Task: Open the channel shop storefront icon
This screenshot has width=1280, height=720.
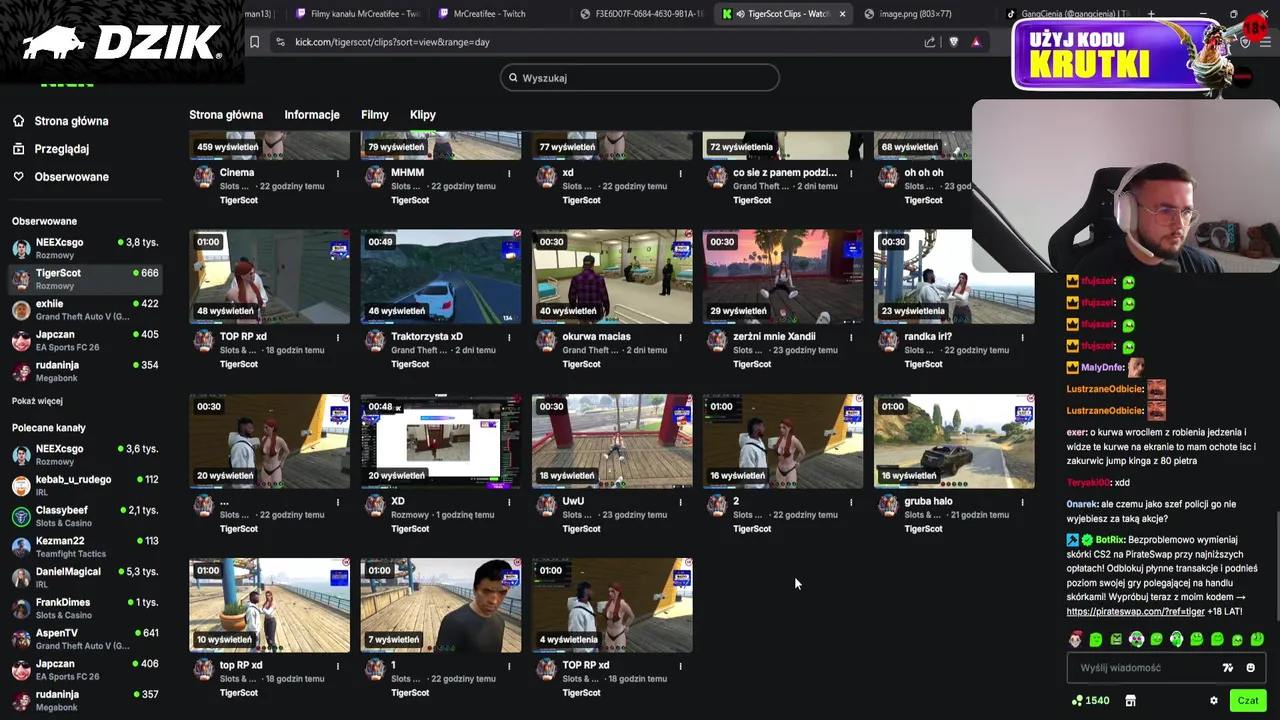Action: click(x=1130, y=701)
